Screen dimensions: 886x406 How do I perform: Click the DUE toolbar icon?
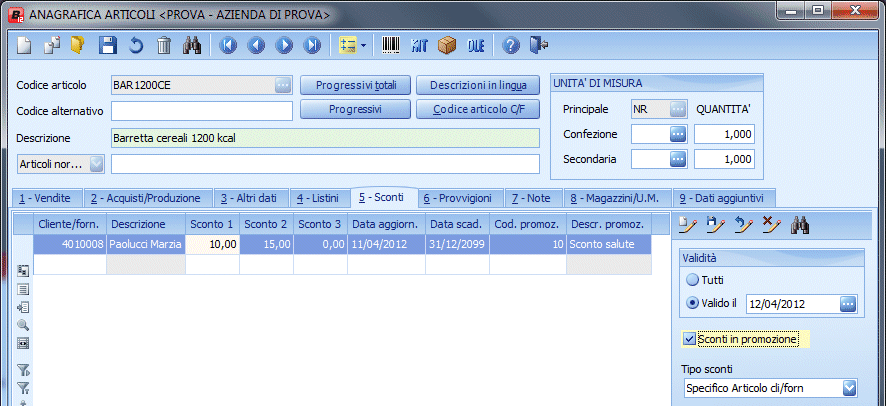[x=476, y=46]
